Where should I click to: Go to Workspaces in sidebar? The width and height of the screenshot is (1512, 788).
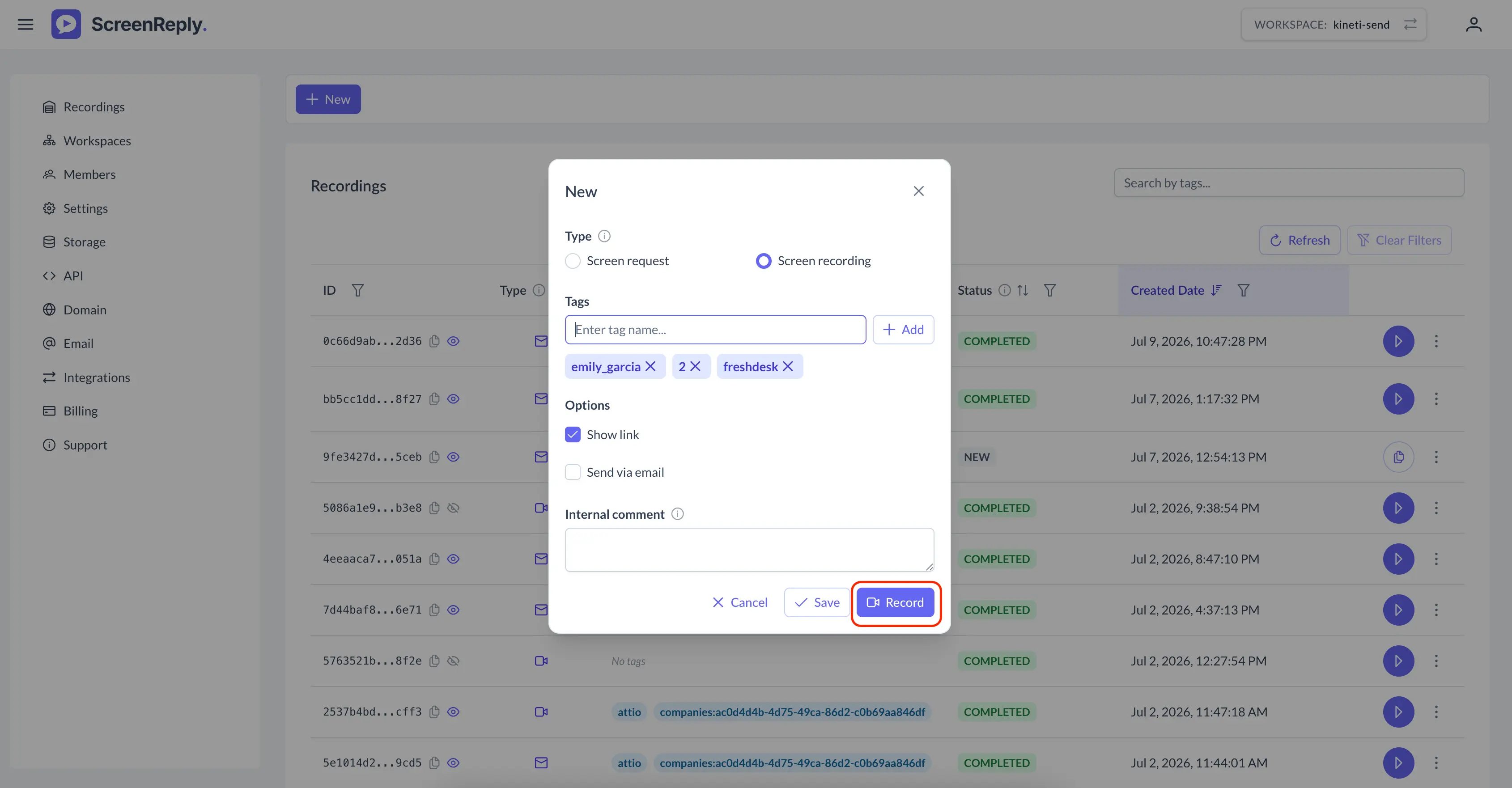click(x=86, y=141)
